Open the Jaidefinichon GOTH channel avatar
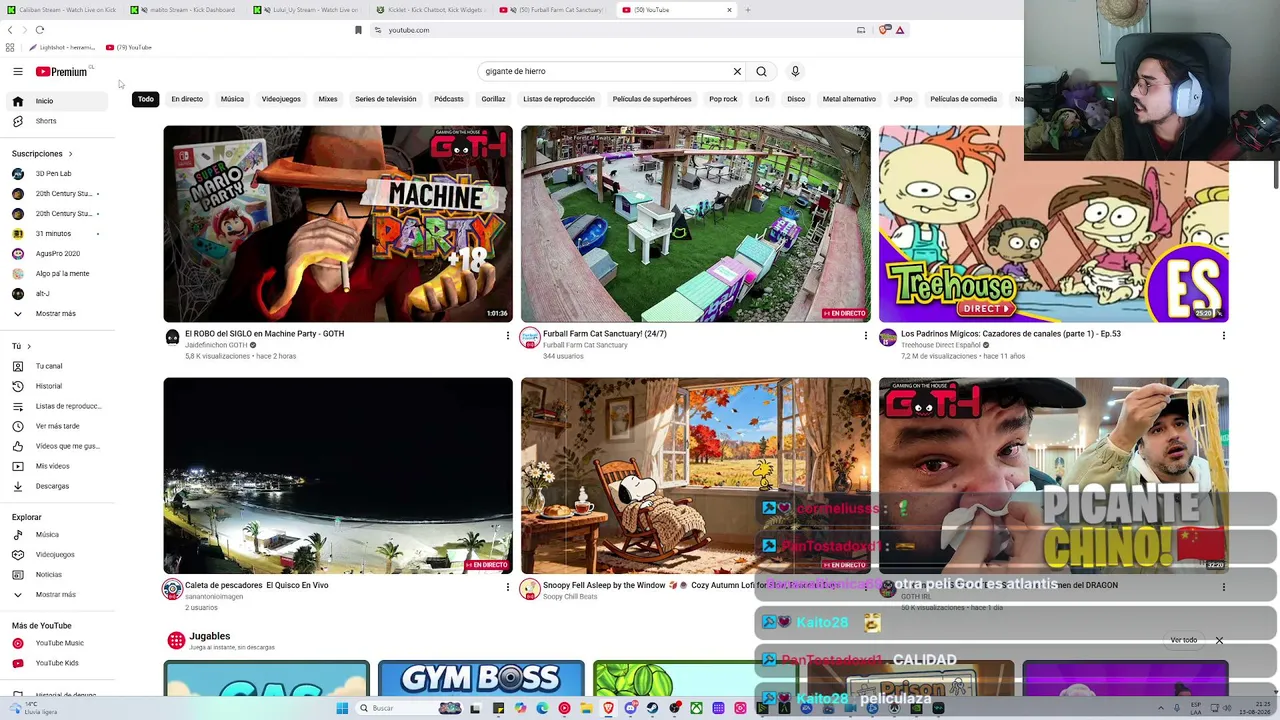Screen dimensions: 1280x720 [173, 337]
